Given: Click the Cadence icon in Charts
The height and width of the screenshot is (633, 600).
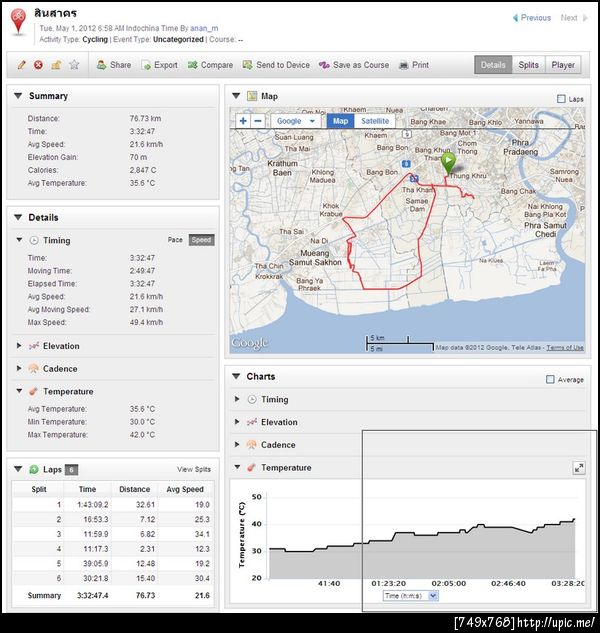Looking at the screenshot, I should [x=251, y=444].
